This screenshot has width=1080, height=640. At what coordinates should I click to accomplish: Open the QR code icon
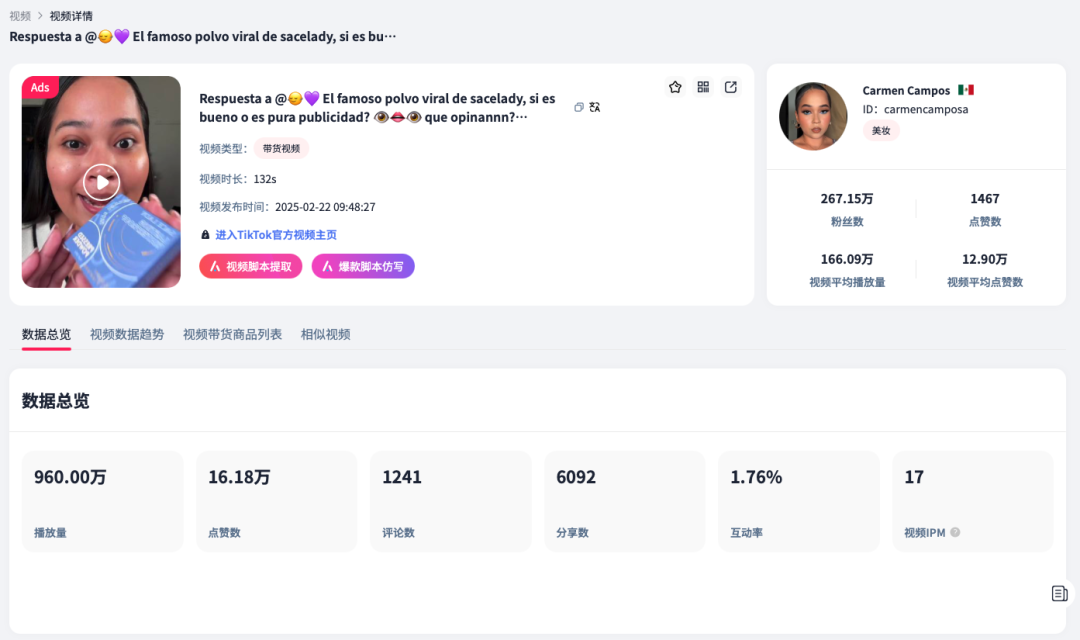[x=703, y=87]
